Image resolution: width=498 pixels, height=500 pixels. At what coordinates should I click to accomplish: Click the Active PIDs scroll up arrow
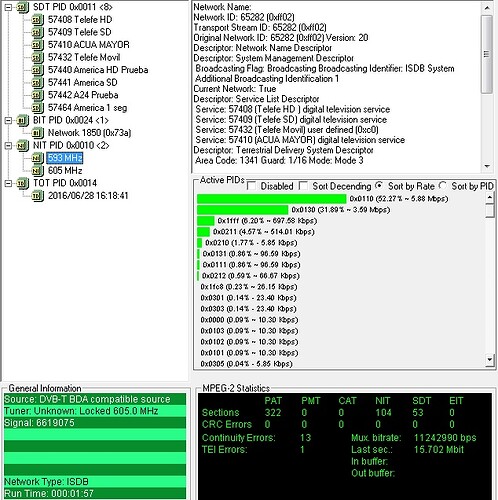(489, 198)
